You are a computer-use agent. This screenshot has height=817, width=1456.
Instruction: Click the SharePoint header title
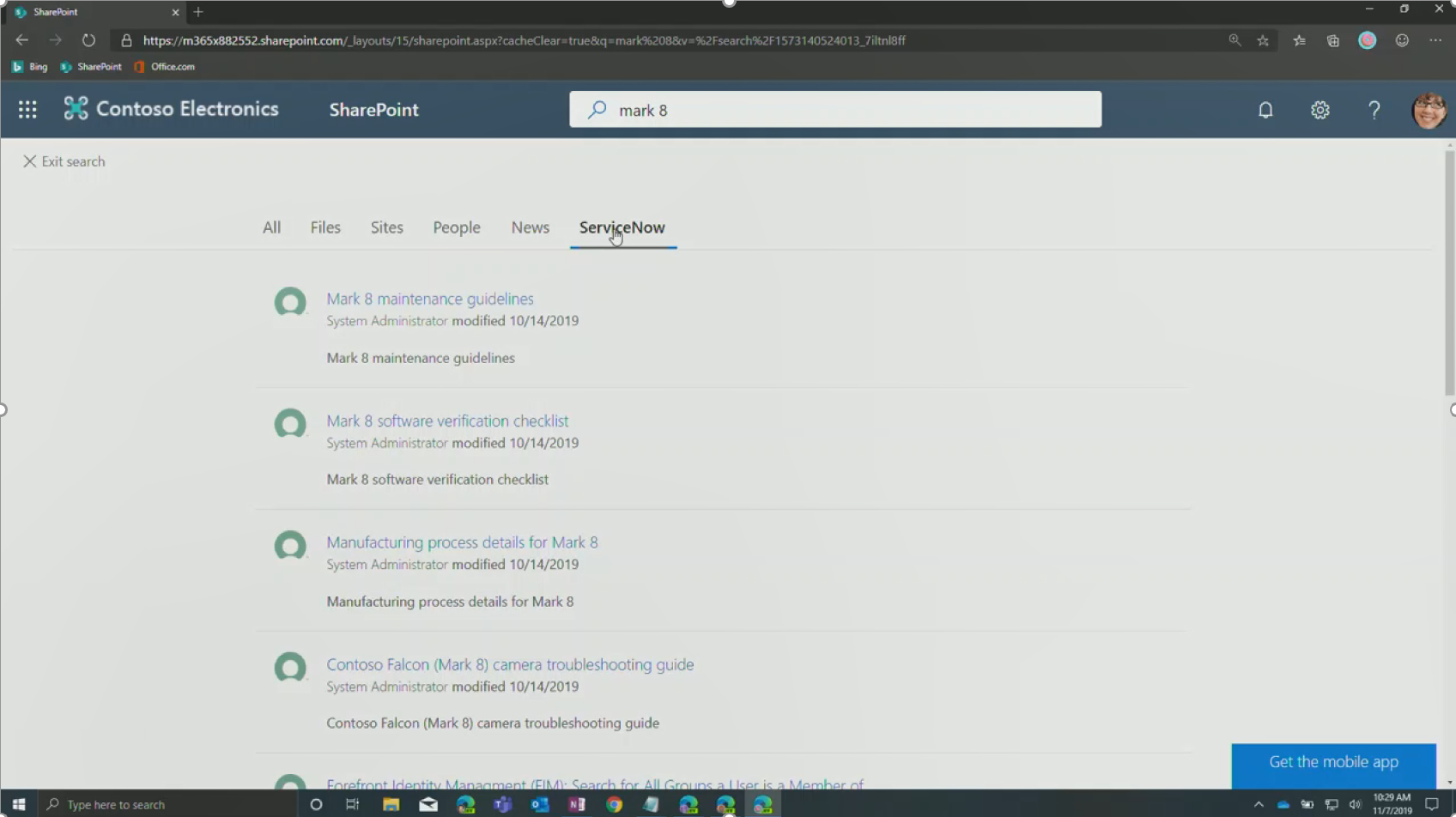click(x=374, y=110)
